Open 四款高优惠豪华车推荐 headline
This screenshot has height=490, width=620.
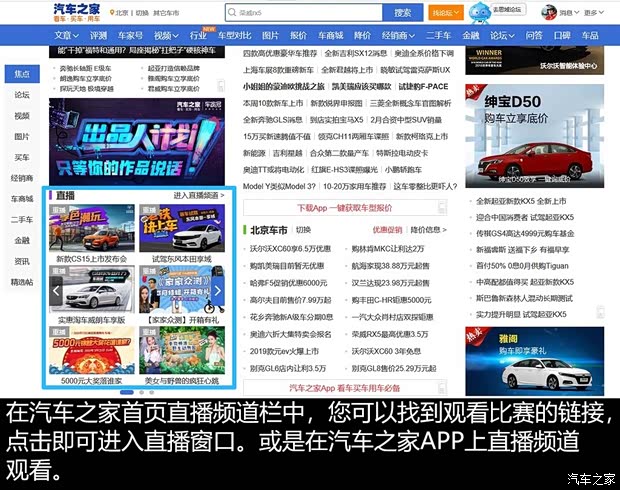pyautogui.click(x=280, y=53)
